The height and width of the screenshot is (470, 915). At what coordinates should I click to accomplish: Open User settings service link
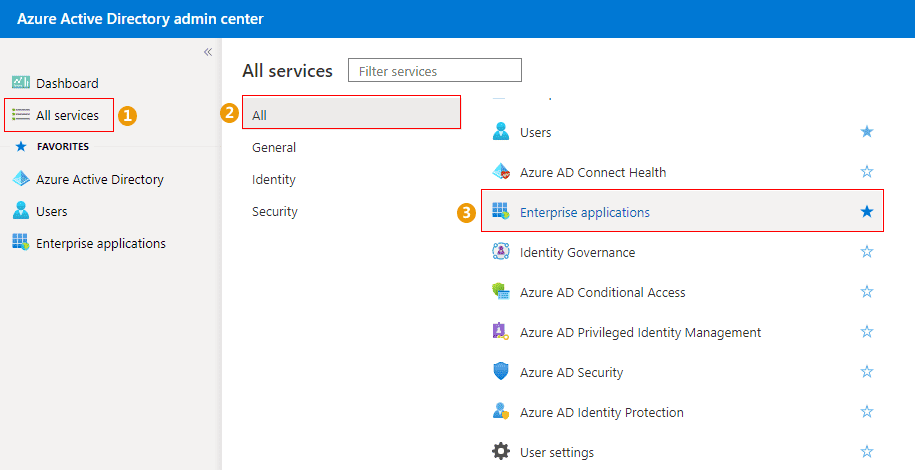point(556,452)
